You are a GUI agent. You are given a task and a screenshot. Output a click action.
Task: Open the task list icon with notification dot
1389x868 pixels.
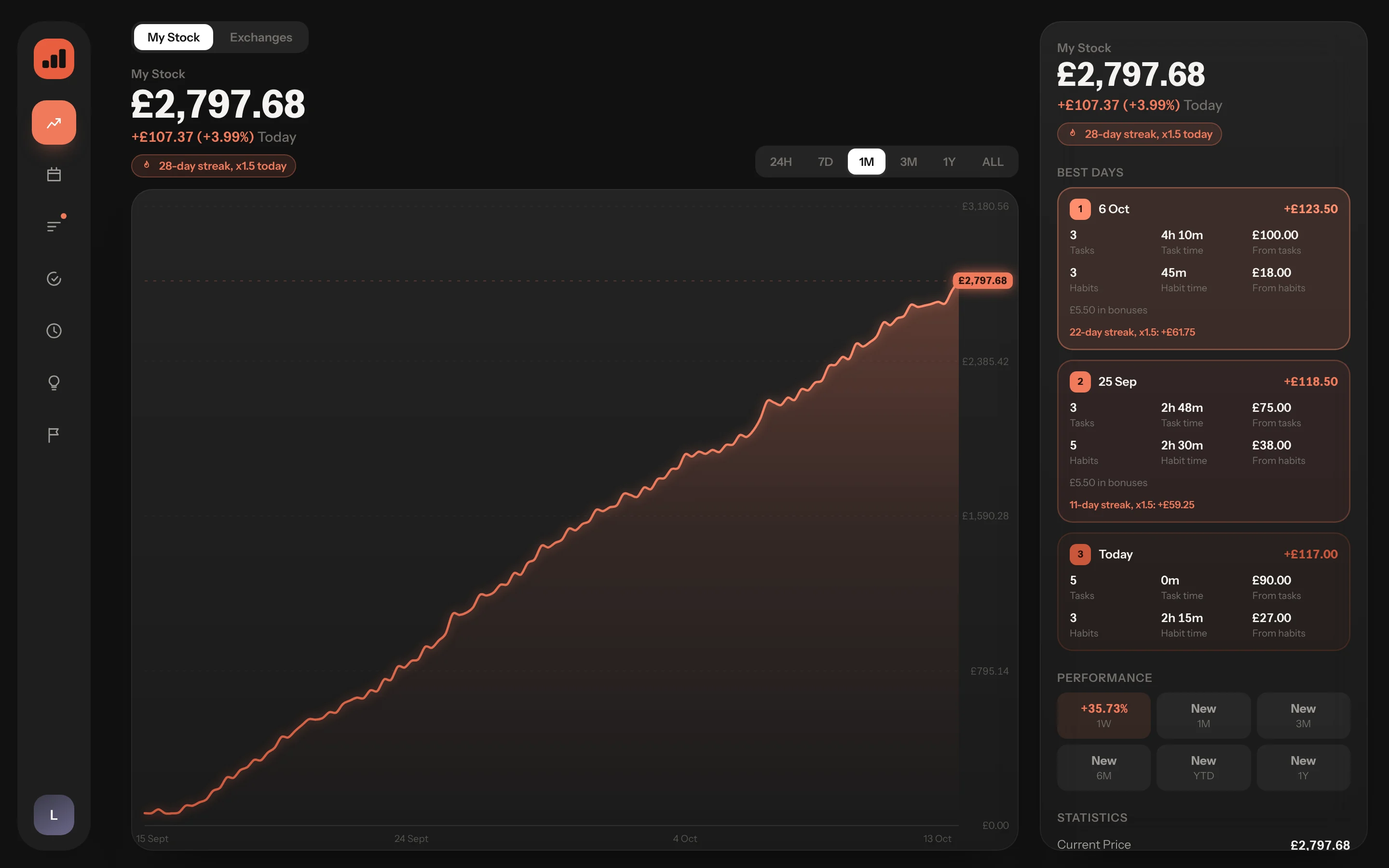point(54,226)
